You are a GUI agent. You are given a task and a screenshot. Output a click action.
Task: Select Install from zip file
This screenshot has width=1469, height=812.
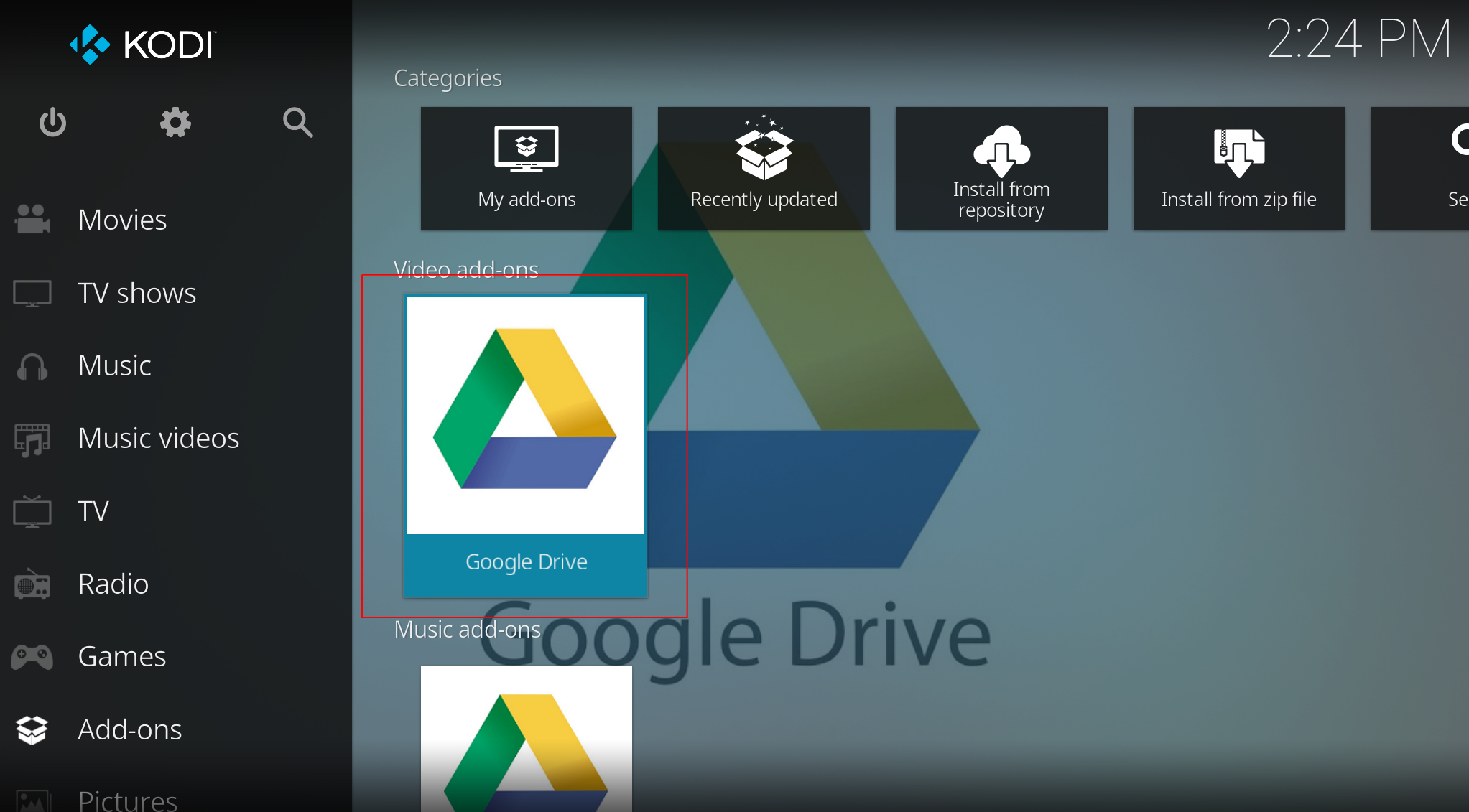[x=1238, y=169]
